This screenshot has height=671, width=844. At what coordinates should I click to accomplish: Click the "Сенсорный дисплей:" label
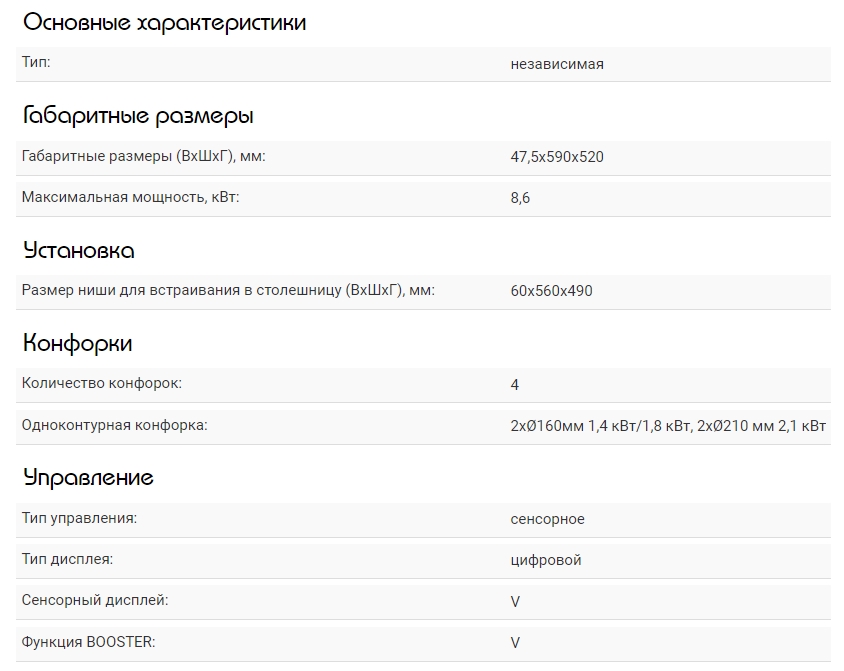coord(94,600)
